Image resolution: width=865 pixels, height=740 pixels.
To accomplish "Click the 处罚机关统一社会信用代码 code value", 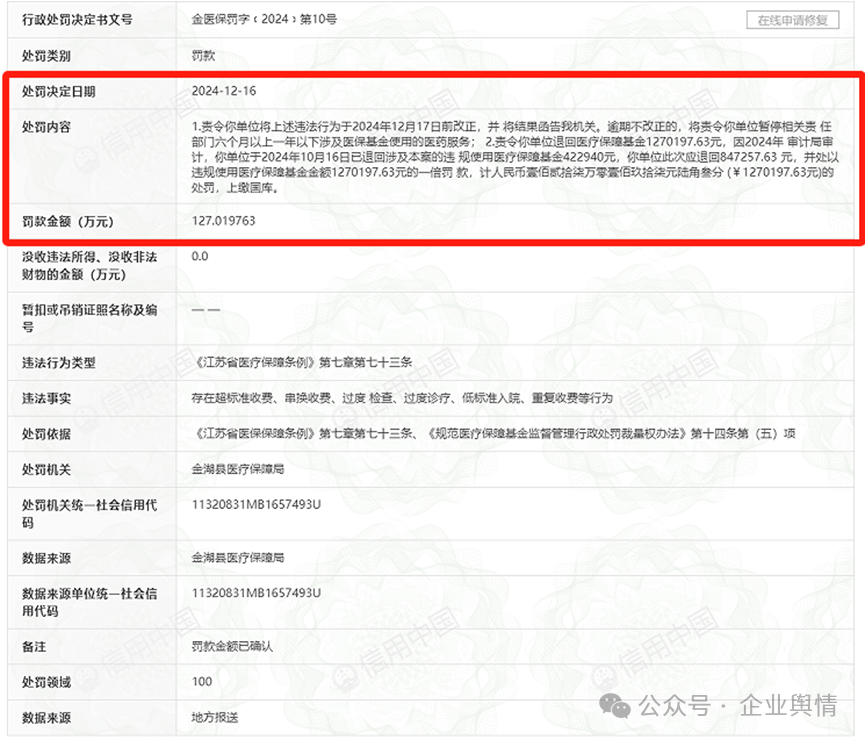I will pyautogui.click(x=256, y=505).
